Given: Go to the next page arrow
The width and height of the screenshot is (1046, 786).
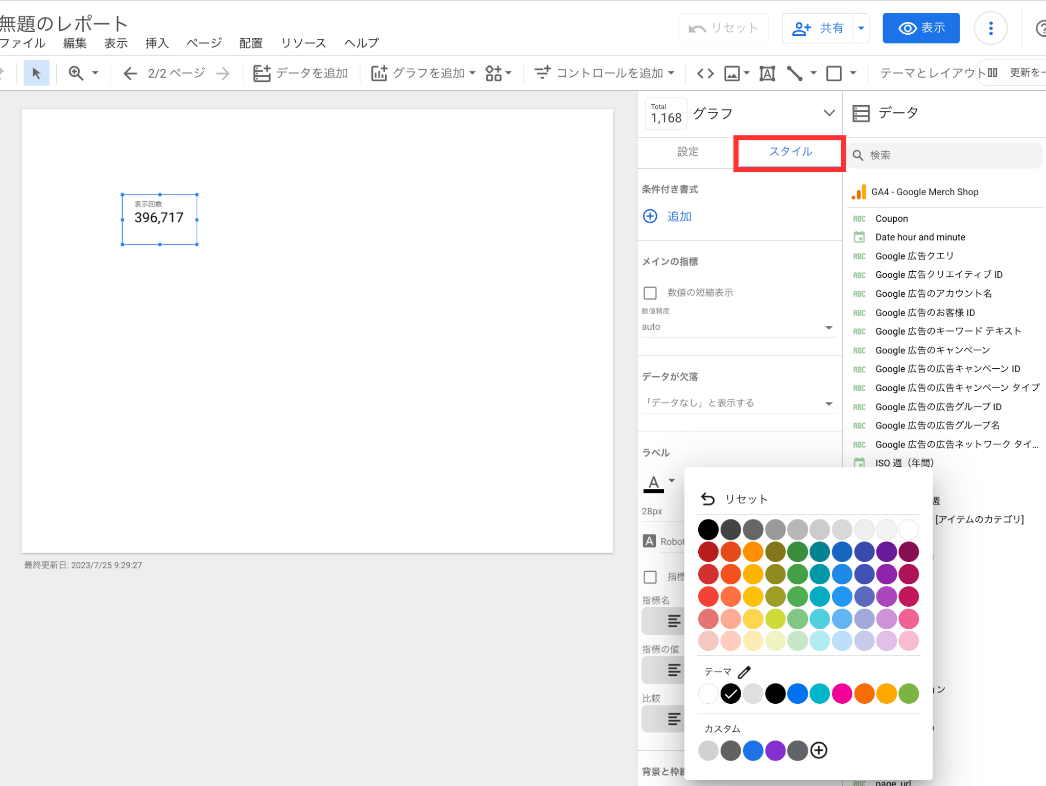Looking at the screenshot, I should 223,73.
